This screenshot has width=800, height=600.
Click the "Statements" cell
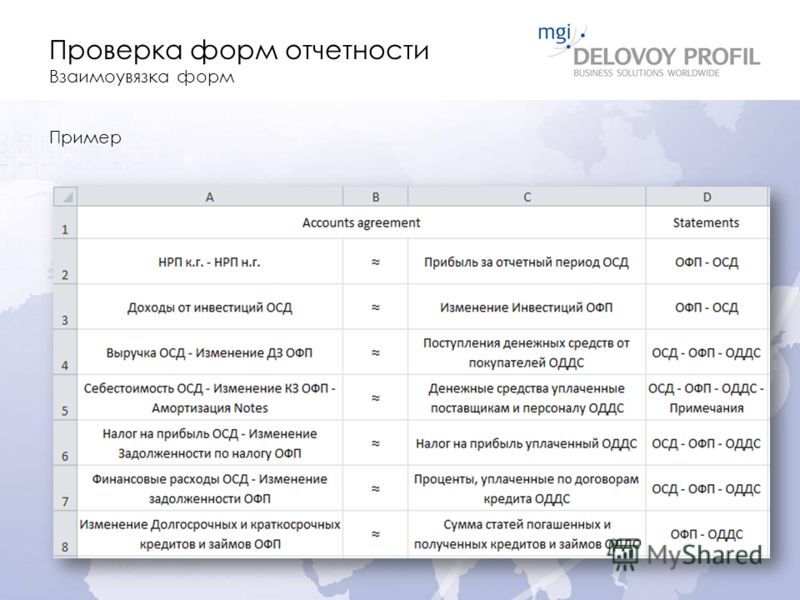coord(707,222)
